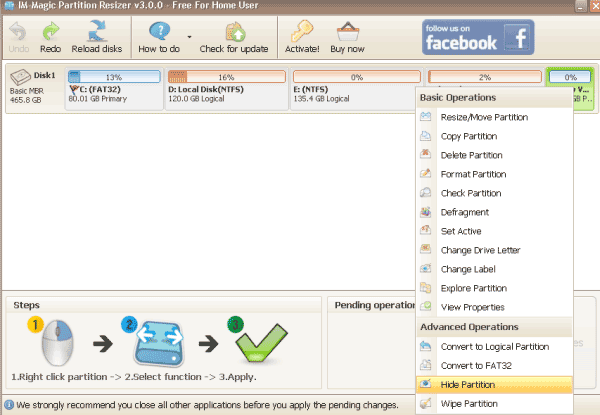Click the Set Active icon

click(426, 230)
